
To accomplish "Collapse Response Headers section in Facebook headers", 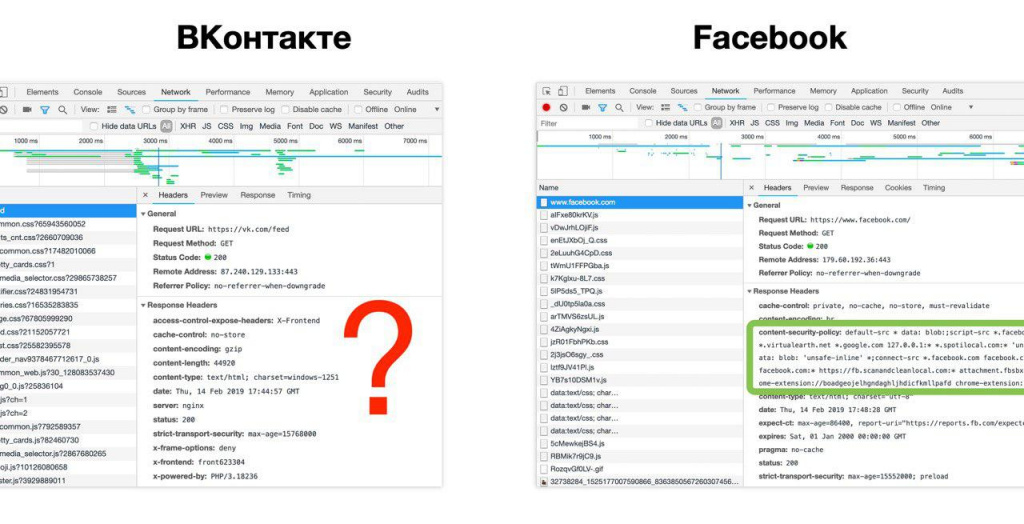I will (750, 291).
